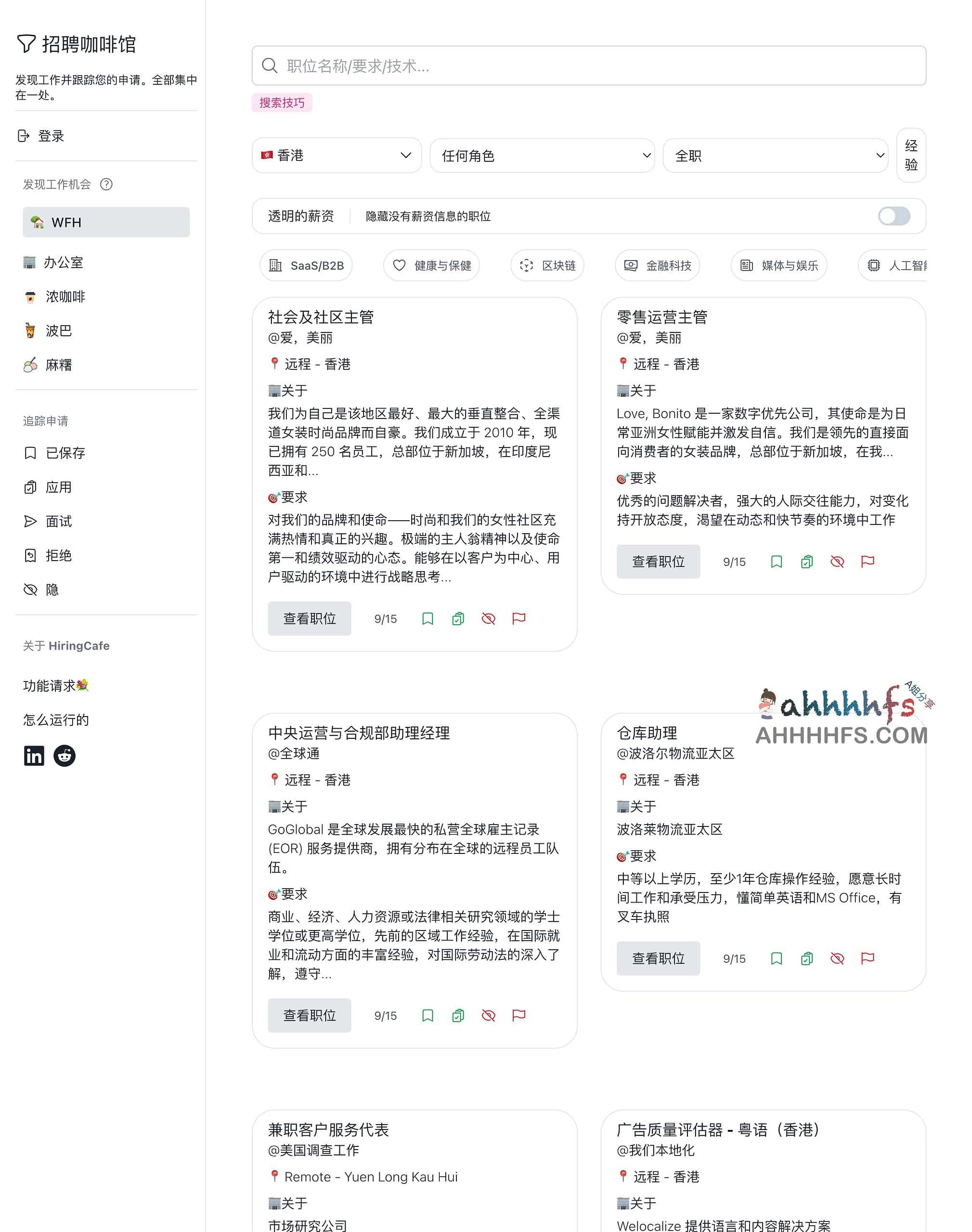
Task: Open the 搜索技巧 search tips link
Action: coord(282,103)
